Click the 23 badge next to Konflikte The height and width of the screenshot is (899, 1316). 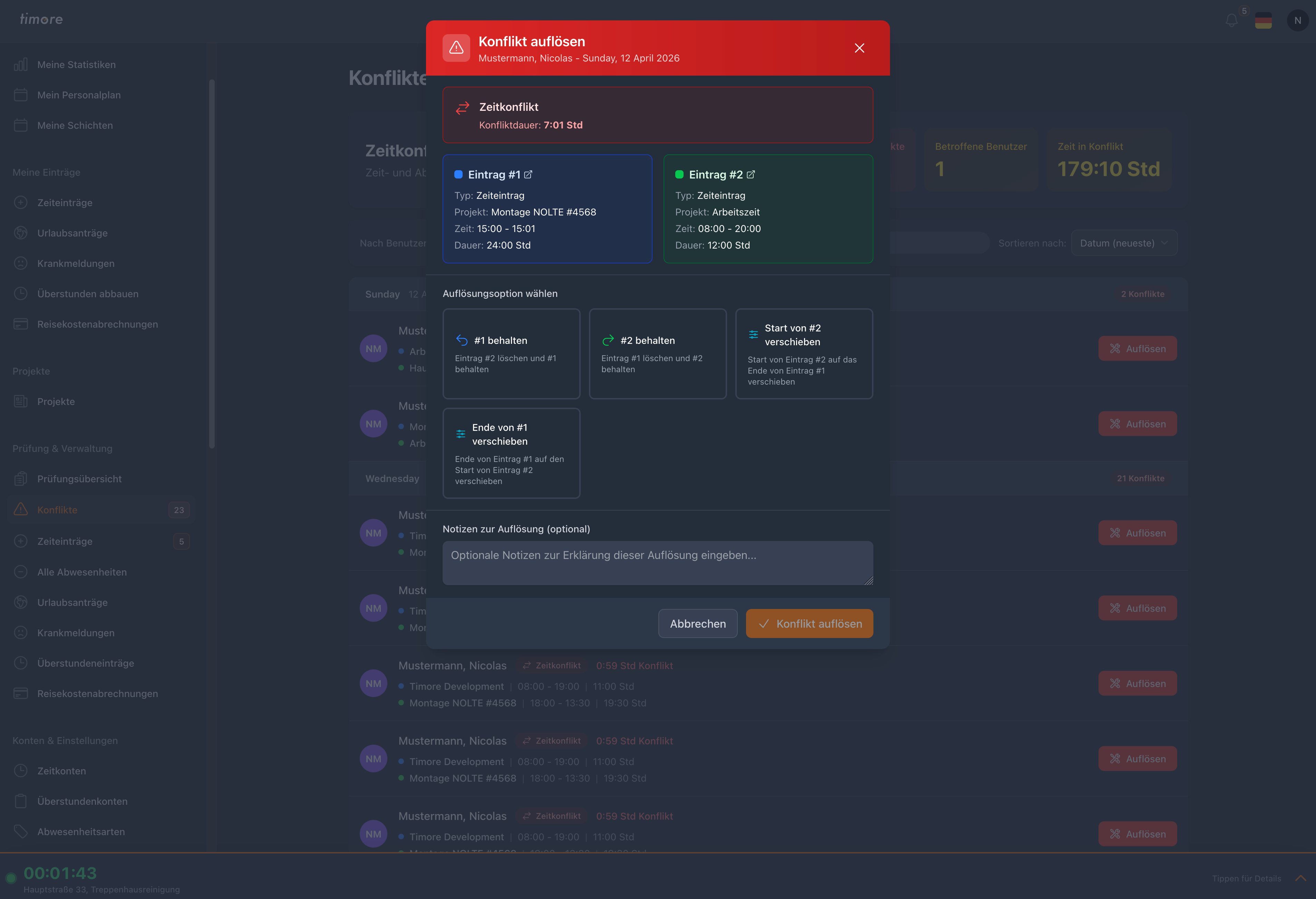coord(179,510)
